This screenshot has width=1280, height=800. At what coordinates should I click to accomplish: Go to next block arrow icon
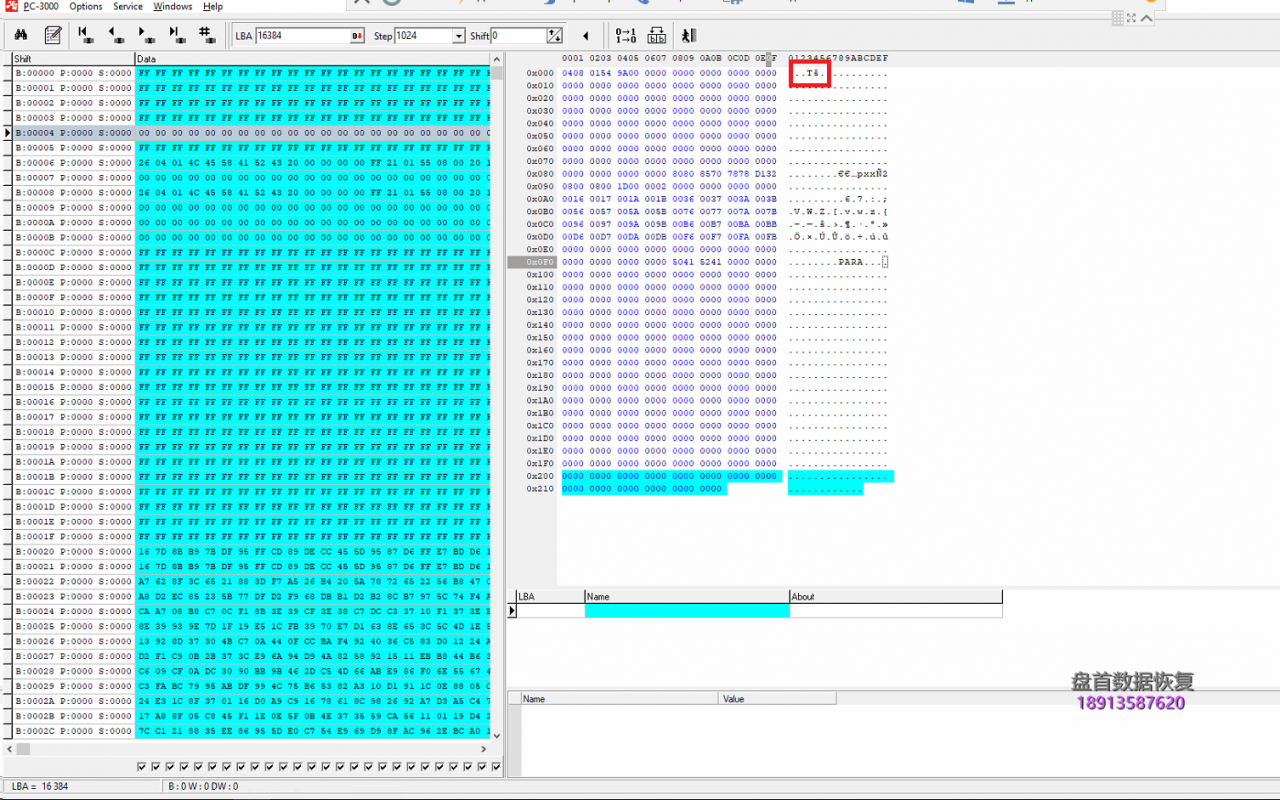(x=147, y=36)
